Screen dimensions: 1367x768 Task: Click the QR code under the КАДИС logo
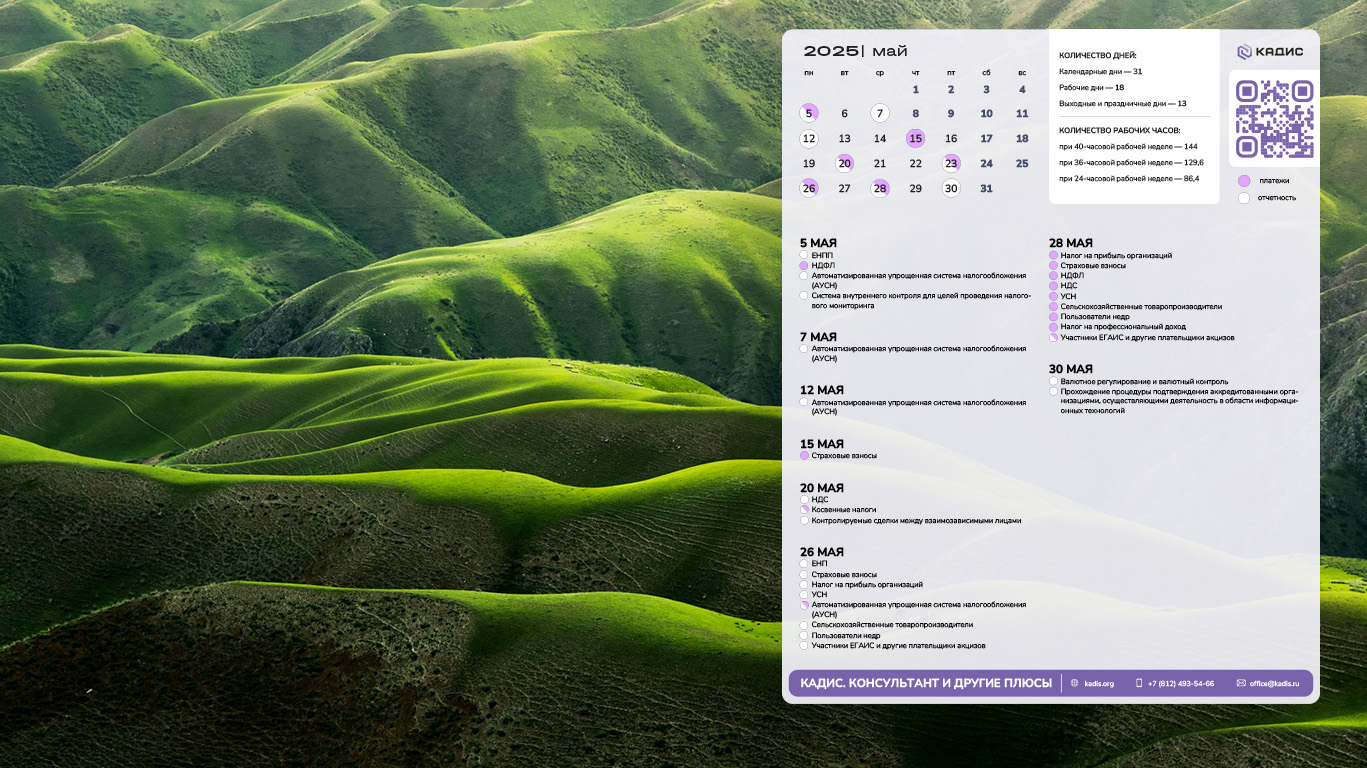(x=1274, y=119)
